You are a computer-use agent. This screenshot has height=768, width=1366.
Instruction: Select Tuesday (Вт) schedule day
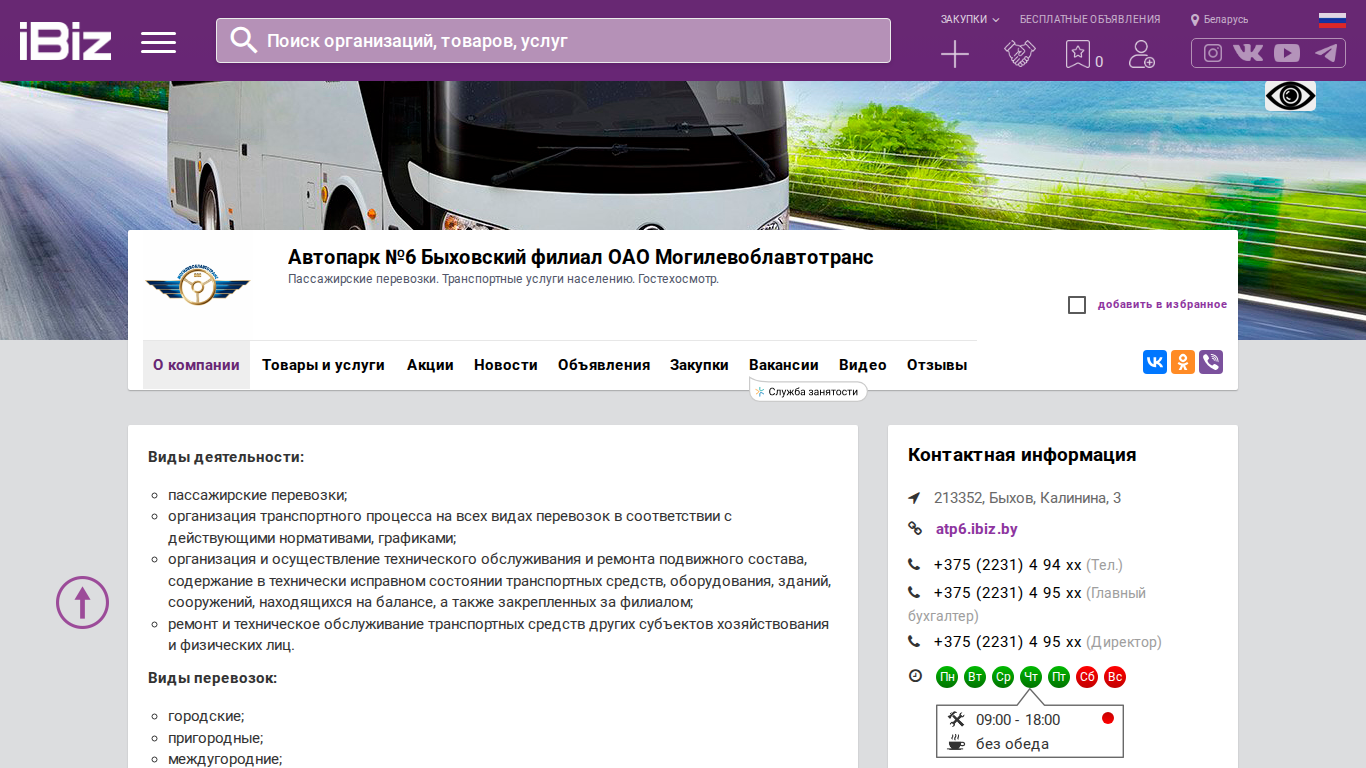[975, 677]
